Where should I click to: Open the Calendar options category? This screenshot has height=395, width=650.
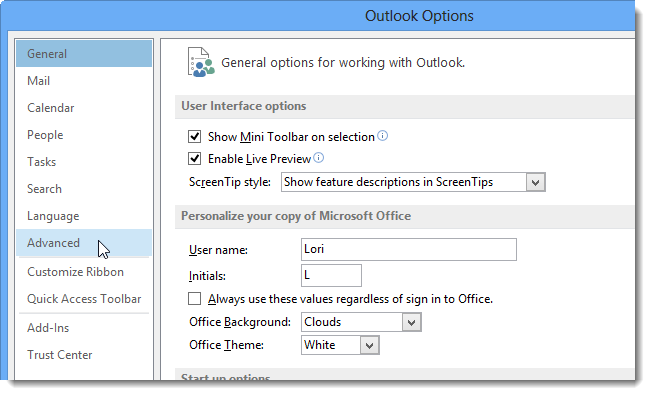[x=84, y=108]
